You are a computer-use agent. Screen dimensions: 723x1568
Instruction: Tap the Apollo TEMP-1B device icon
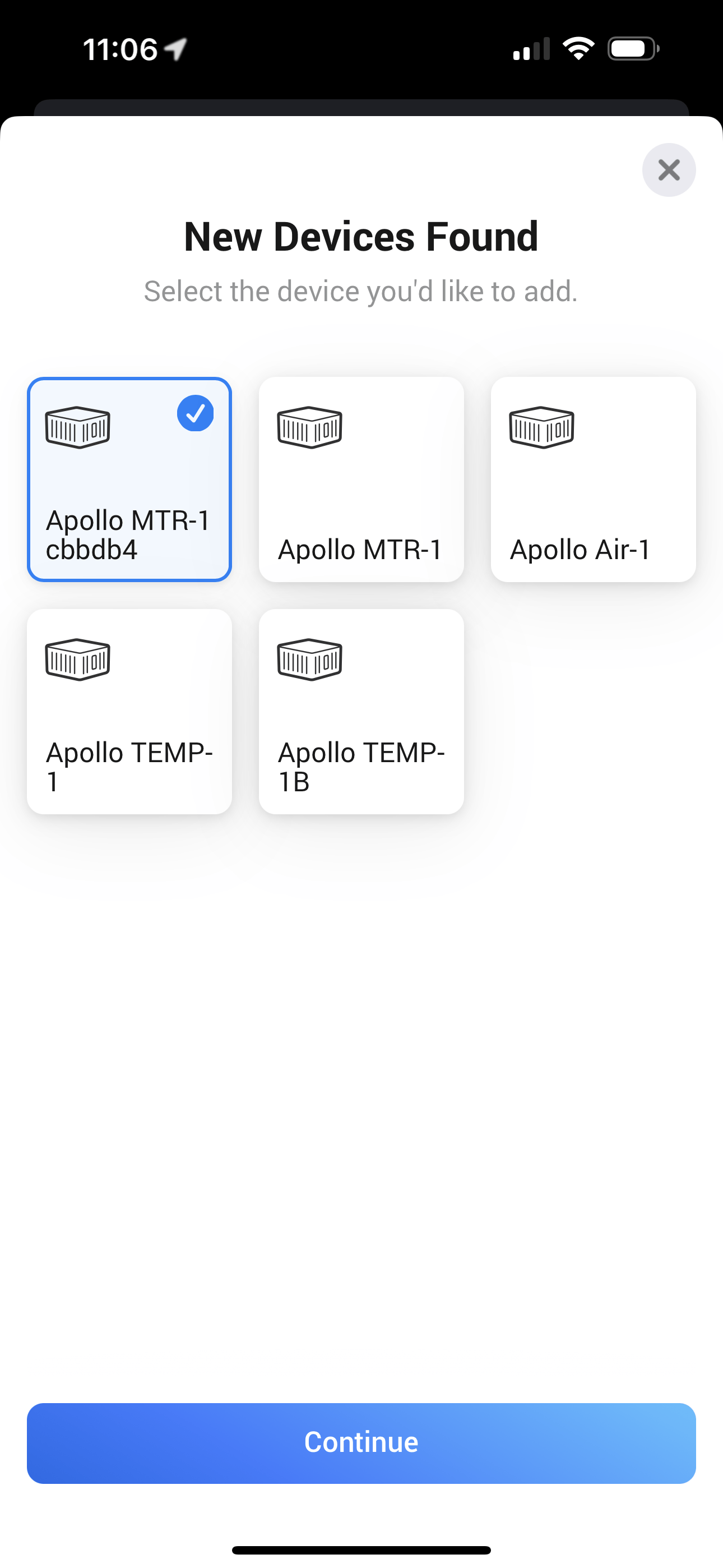(309, 659)
